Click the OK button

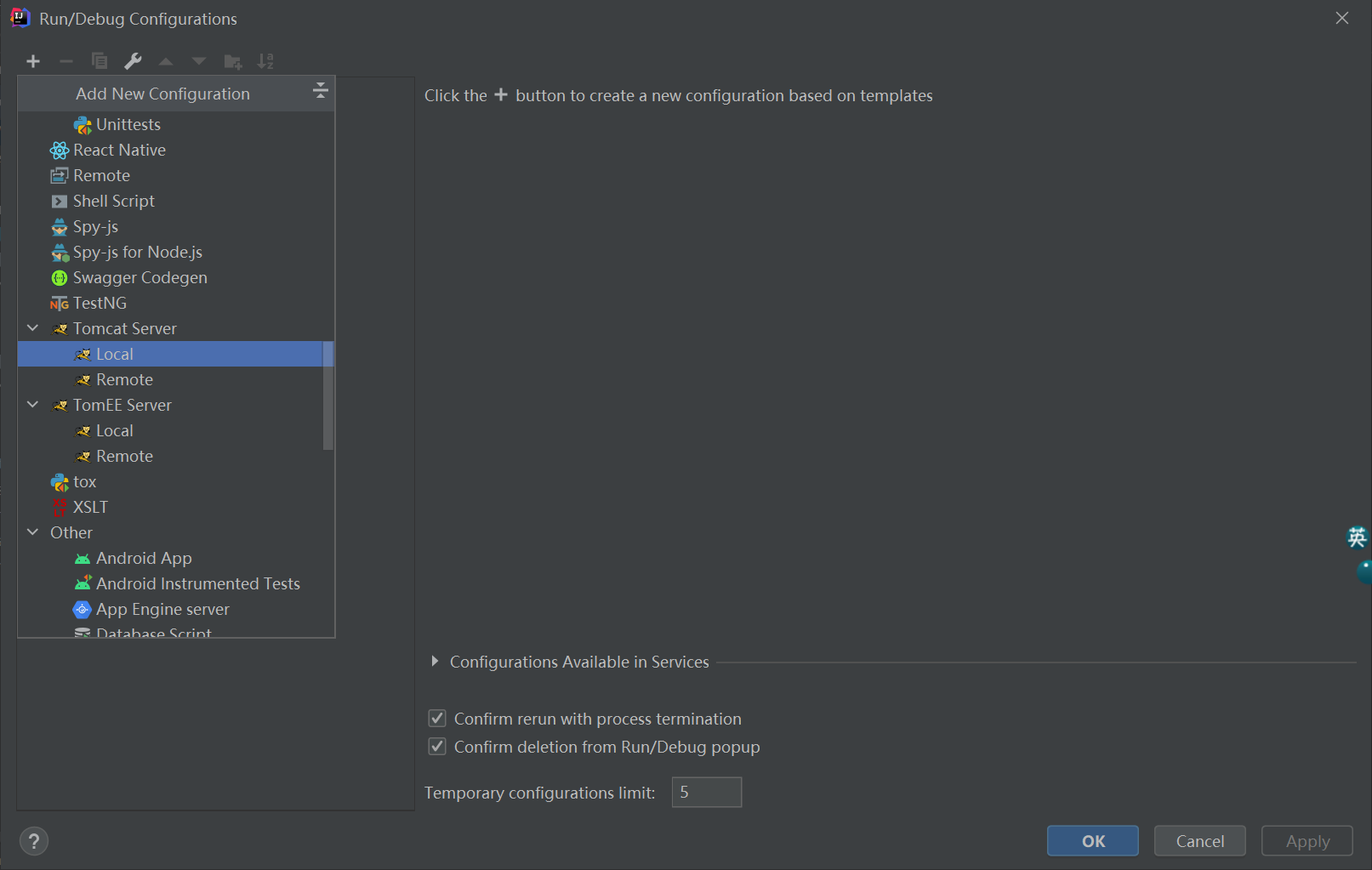1093,841
